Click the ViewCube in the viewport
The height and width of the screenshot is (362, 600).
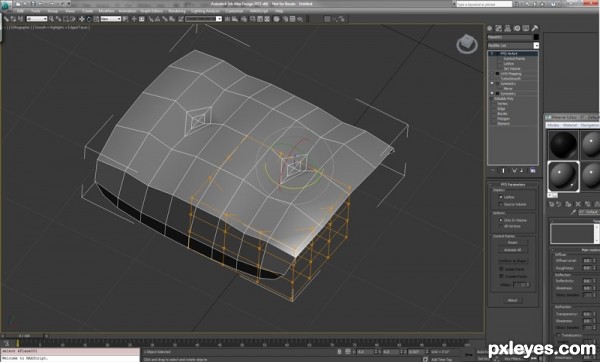(467, 44)
